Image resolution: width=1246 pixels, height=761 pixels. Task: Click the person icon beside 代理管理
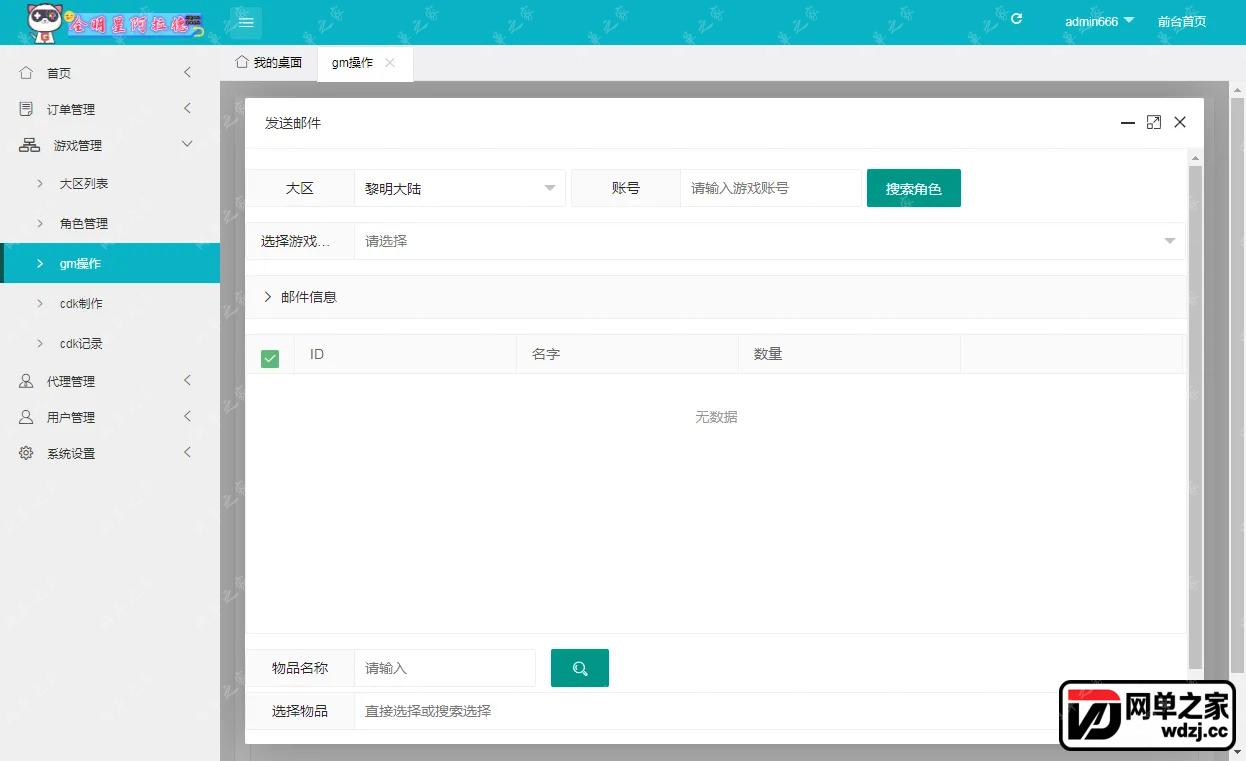[26, 381]
